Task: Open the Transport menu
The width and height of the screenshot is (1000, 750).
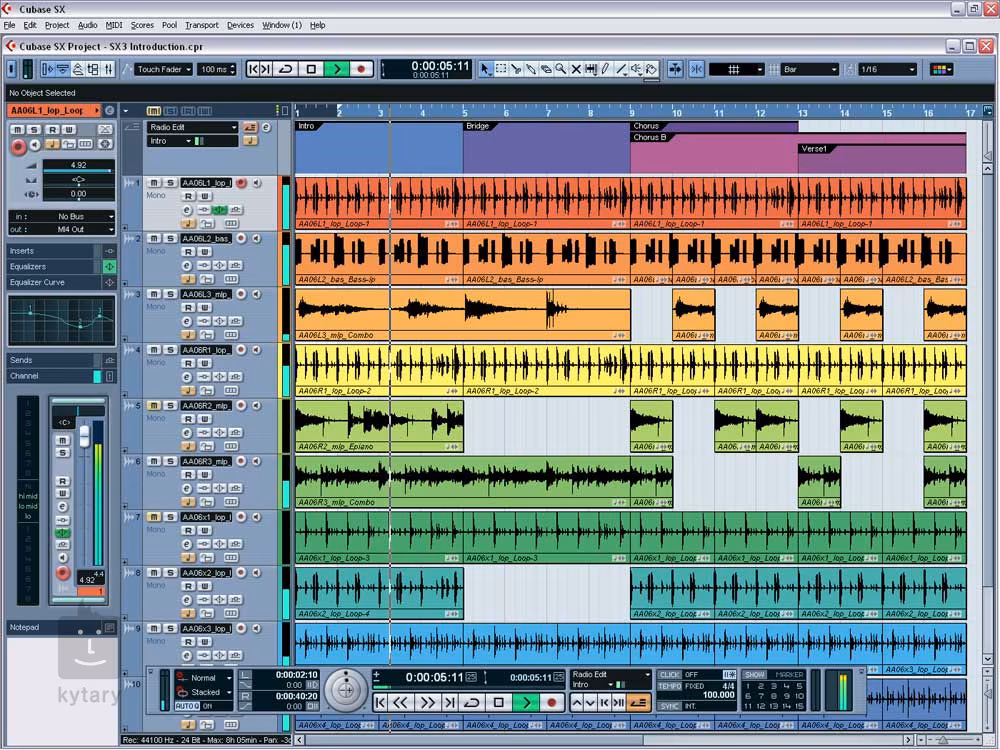Action: tap(201, 25)
